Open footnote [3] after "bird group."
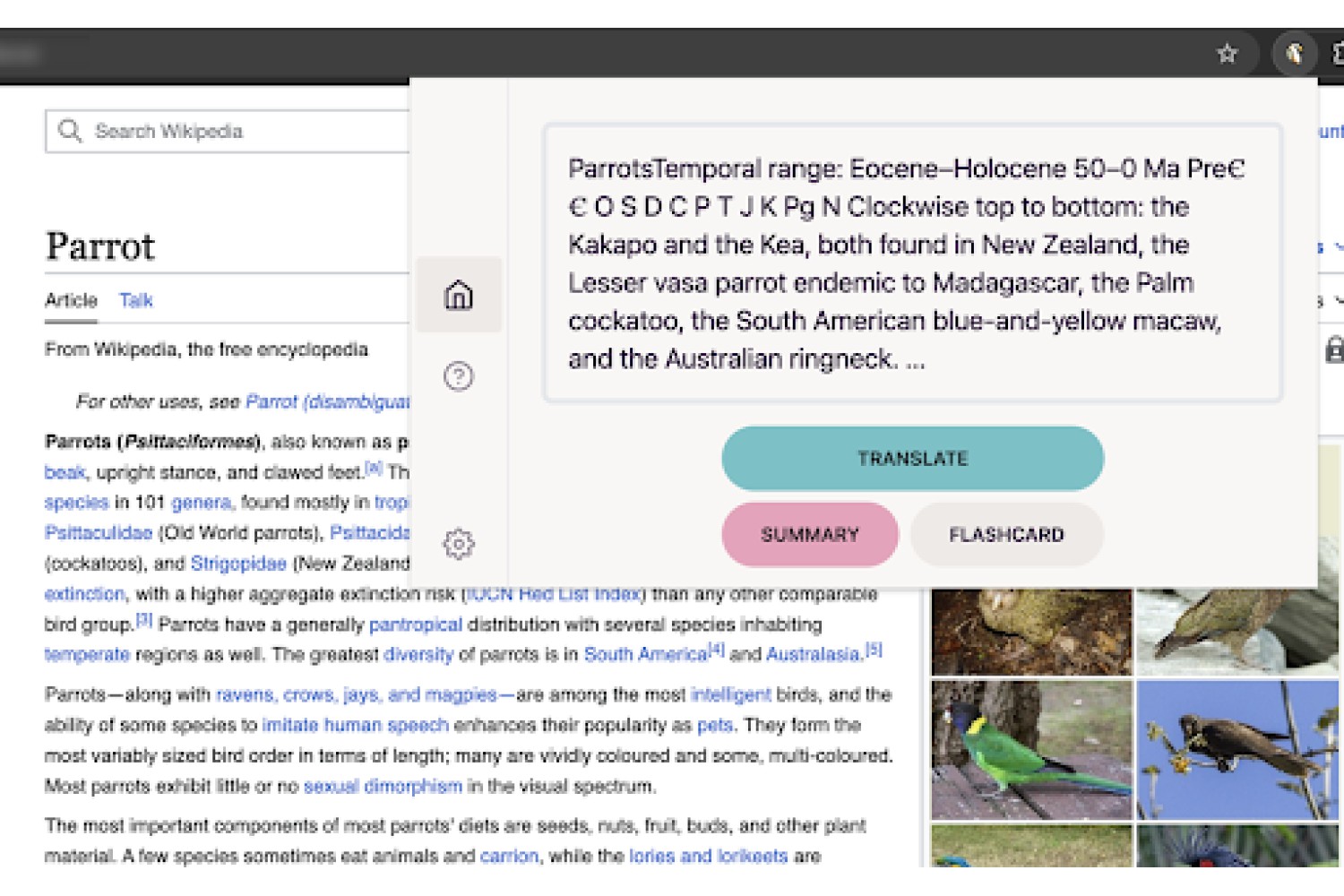The height and width of the screenshot is (896, 1344). pyautogui.click(x=144, y=619)
